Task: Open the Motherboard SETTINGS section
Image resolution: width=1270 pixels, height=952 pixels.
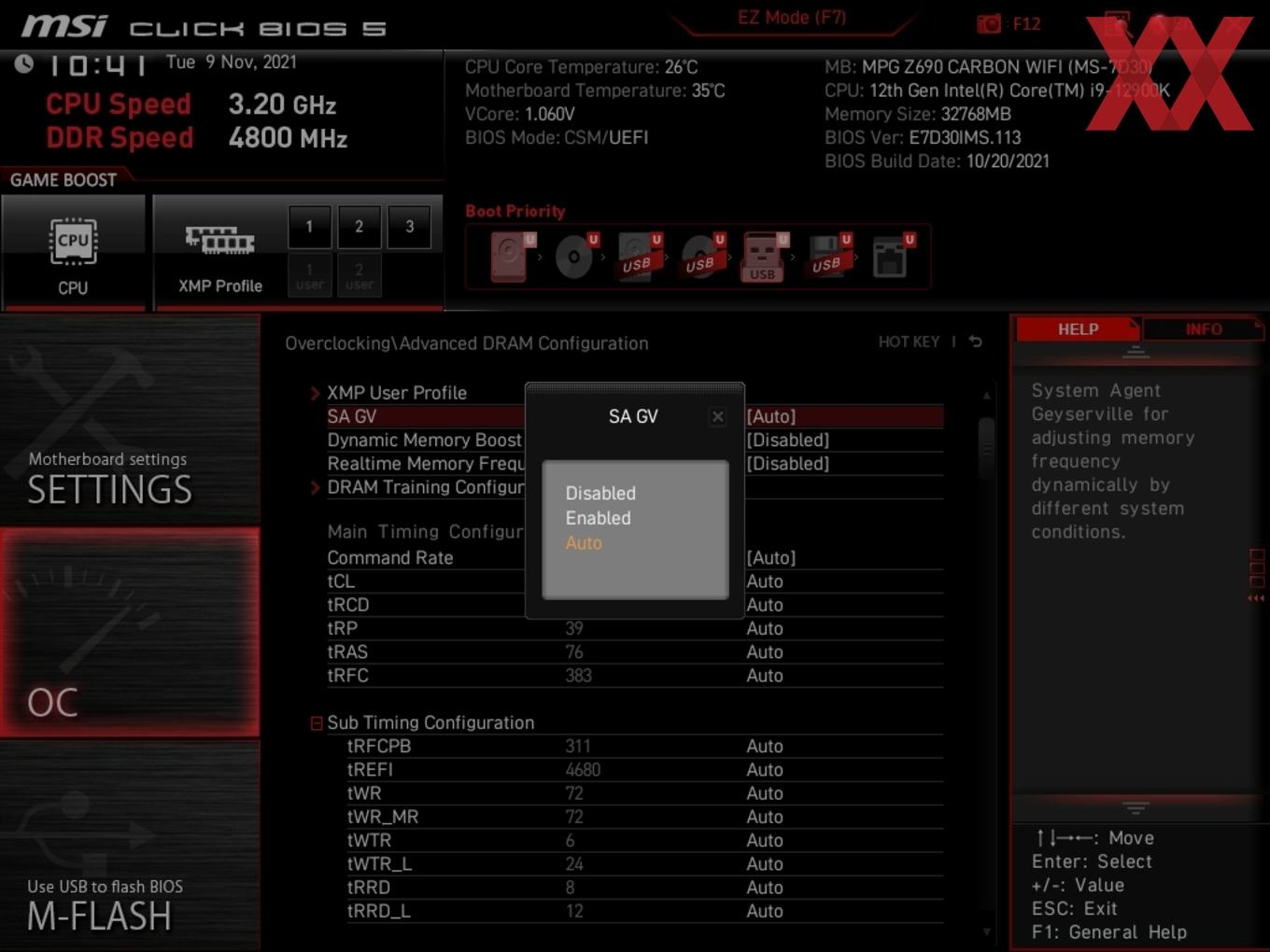Action: pyautogui.click(x=130, y=419)
